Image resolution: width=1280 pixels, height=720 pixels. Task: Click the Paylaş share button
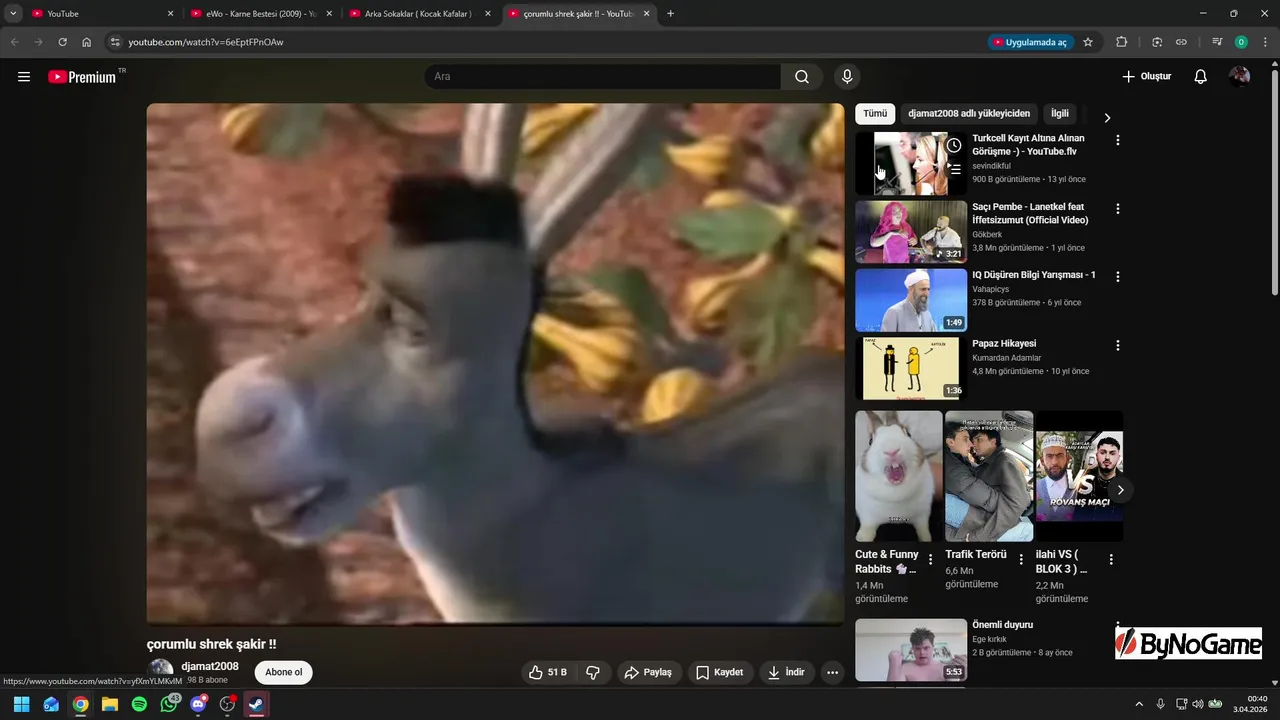click(649, 672)
